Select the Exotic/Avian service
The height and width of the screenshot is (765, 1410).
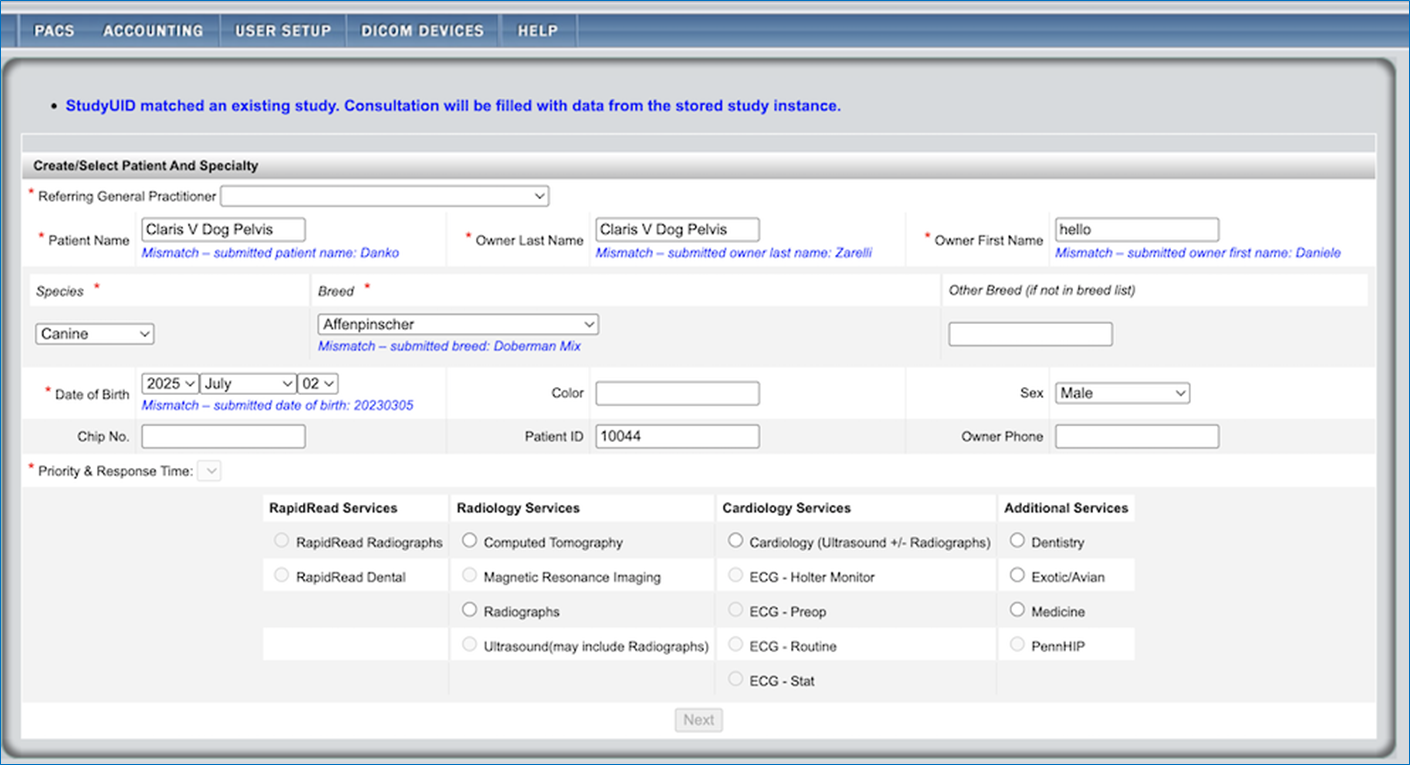click(x=1017, y=574)
